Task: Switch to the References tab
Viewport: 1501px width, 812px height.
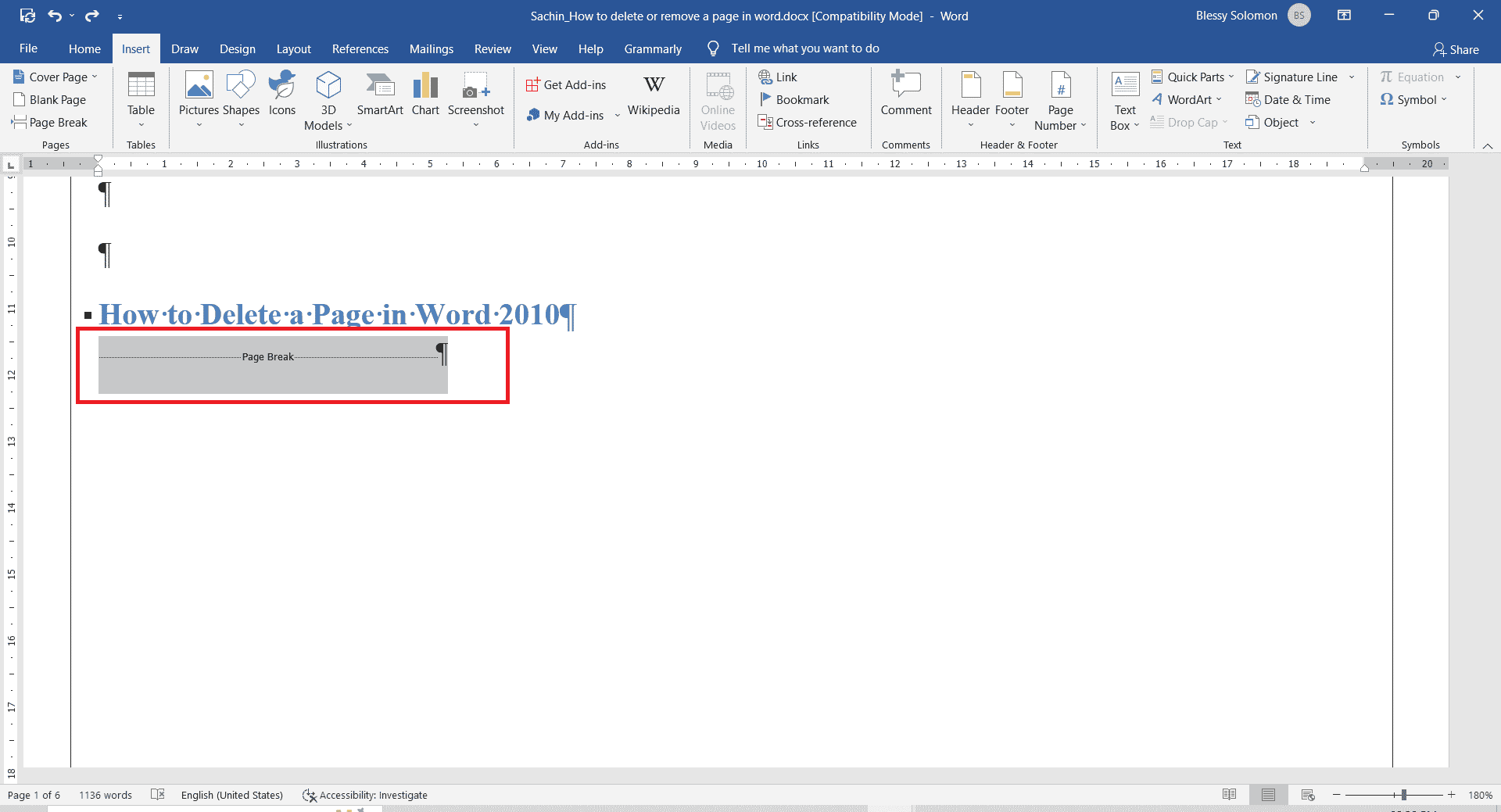Action: pyautogui.click(x=360, y=48)
